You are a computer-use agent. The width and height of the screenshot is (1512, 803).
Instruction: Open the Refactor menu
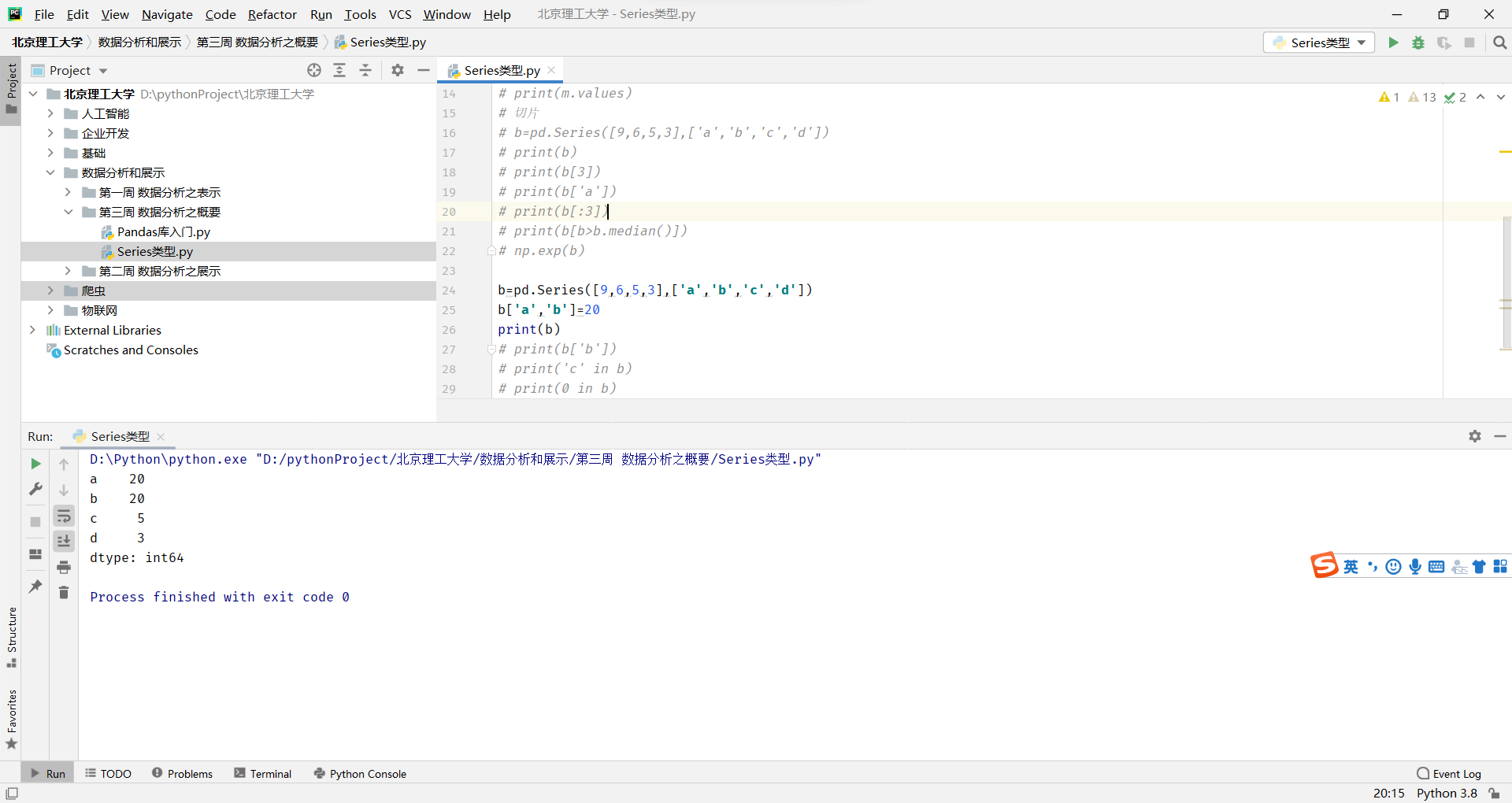point(272,14)
